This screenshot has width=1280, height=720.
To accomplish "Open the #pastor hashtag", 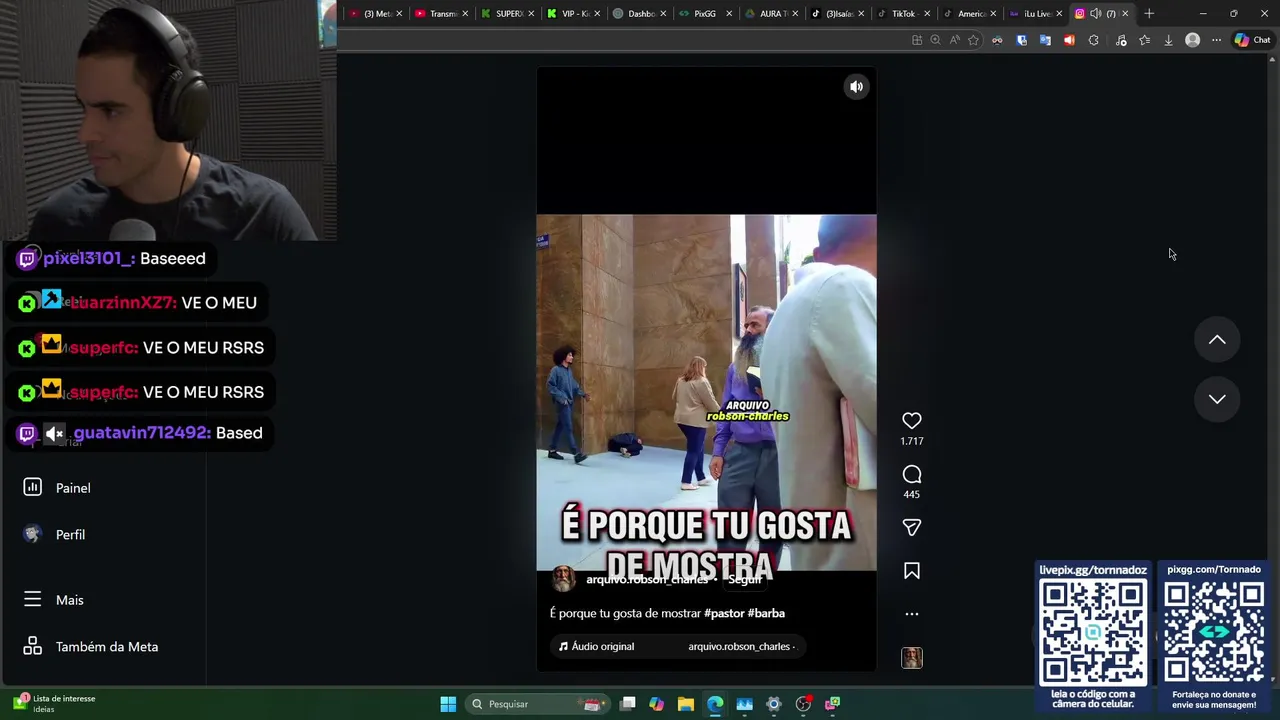I will tap(724, 613).
